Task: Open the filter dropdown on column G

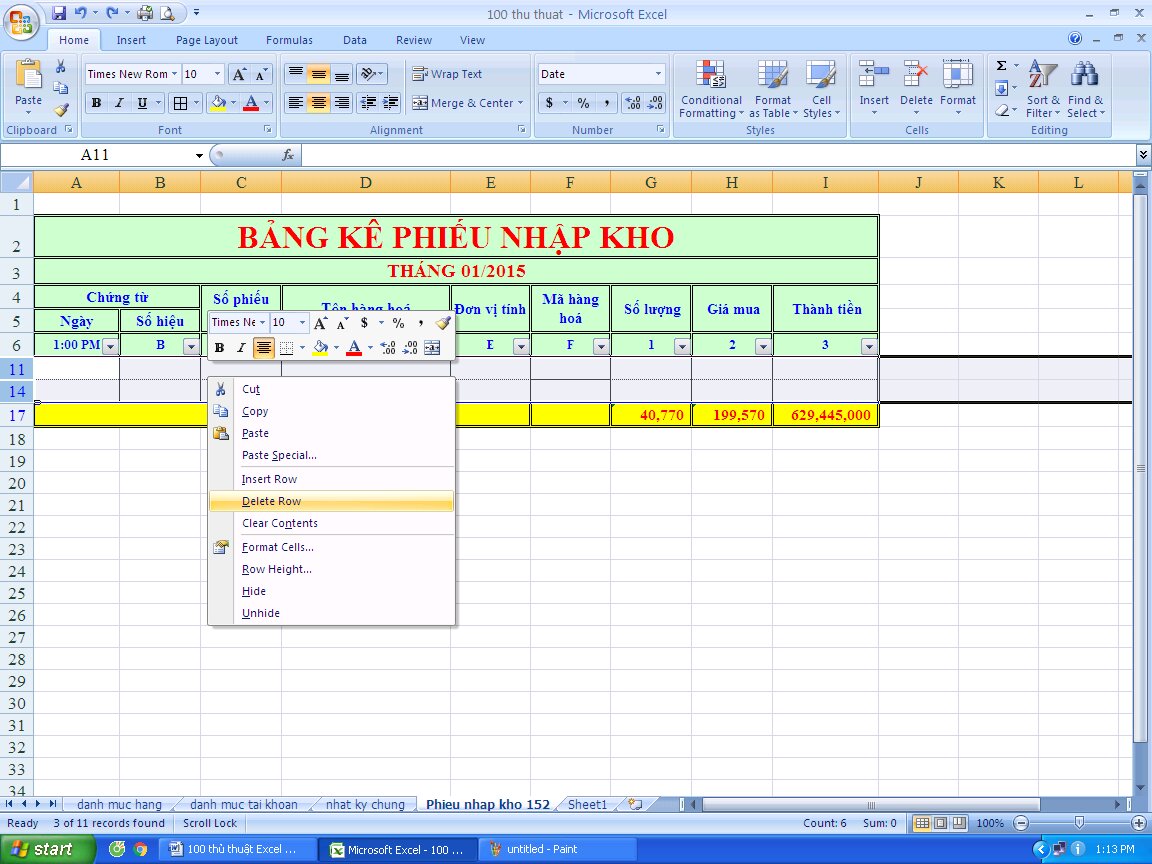Action: pos(679,344)
